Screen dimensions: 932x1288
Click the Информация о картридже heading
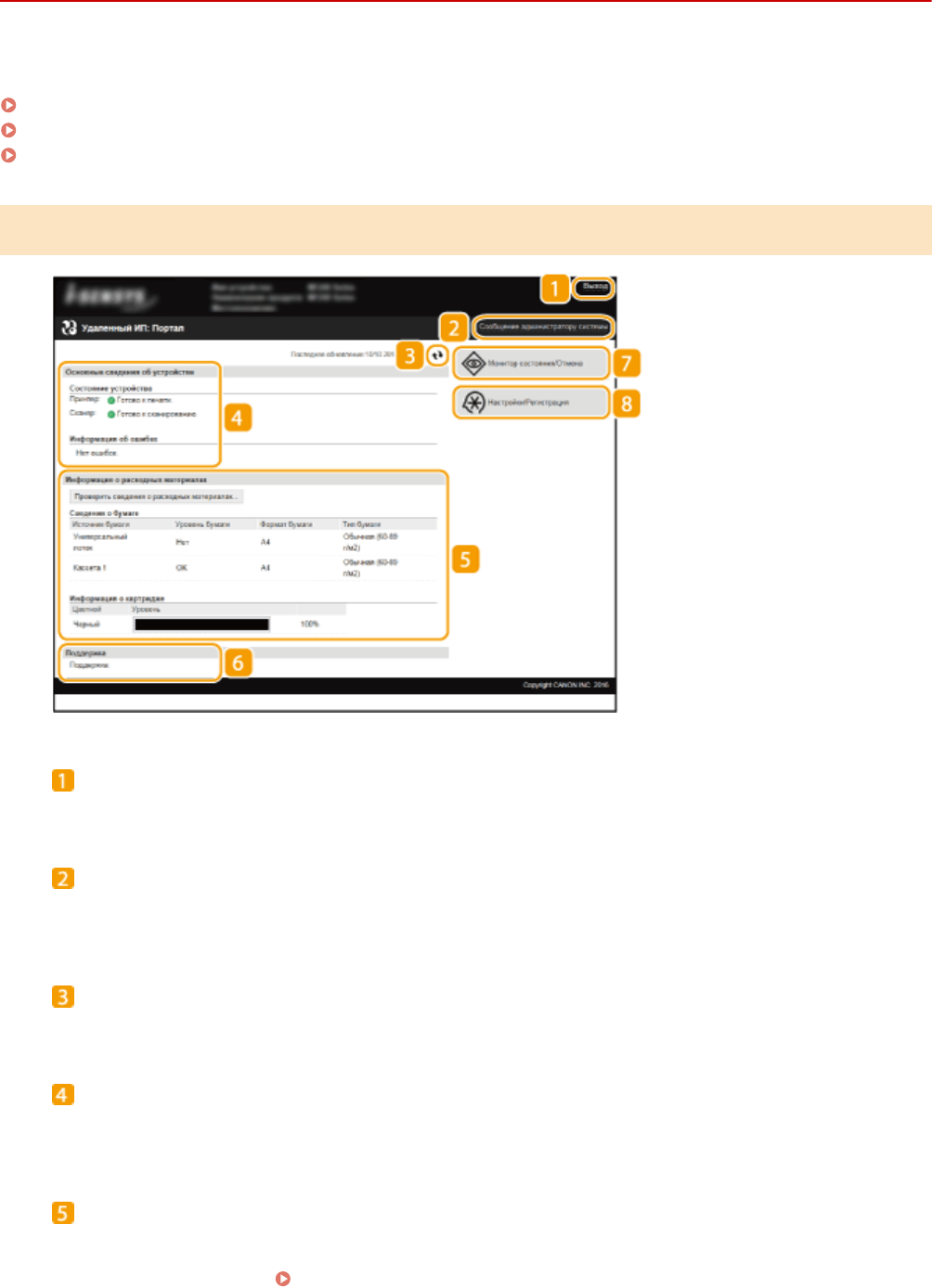[117, 599]
